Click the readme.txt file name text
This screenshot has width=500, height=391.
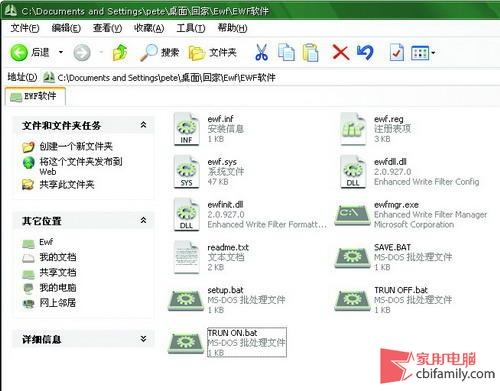point(228,247)
